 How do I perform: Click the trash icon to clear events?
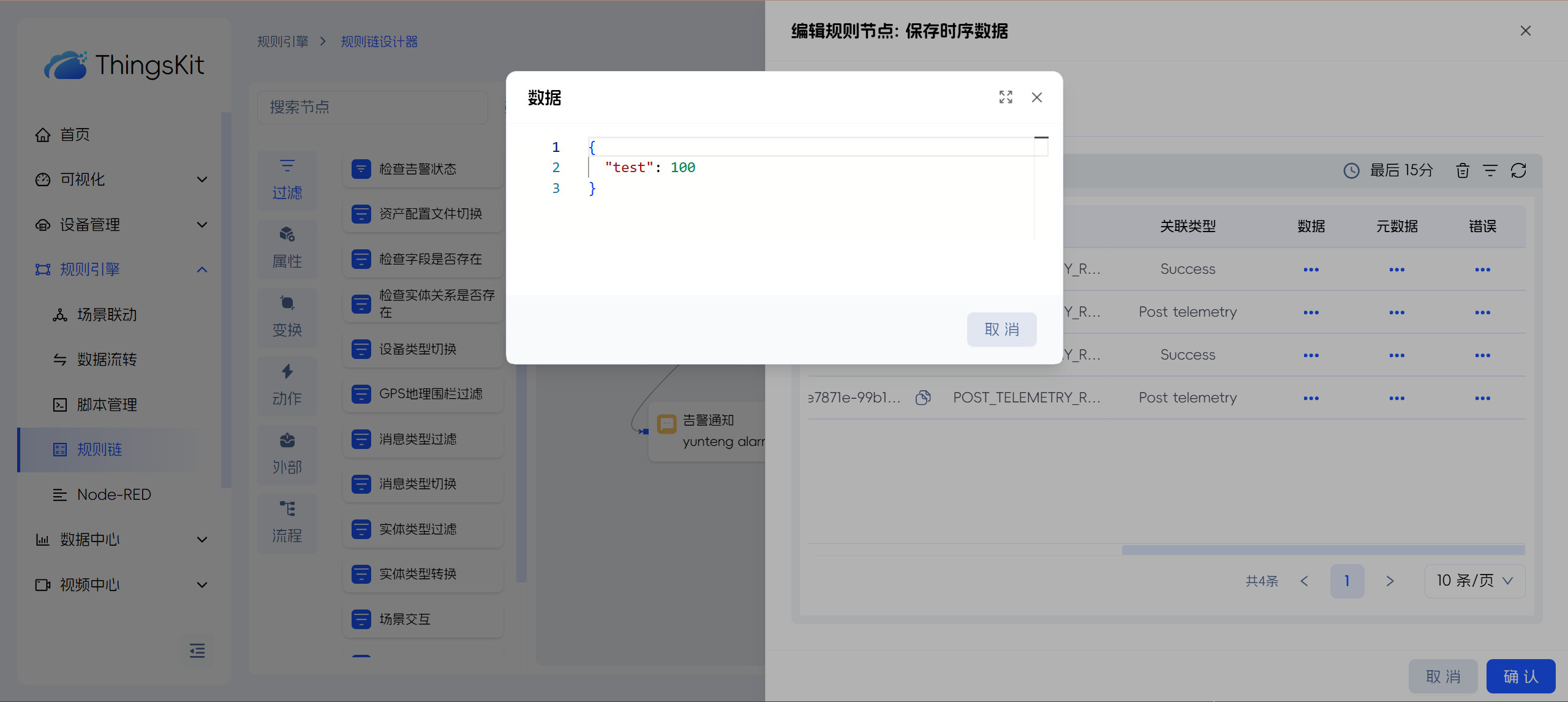pyautogui.click(x=1463, y=171)
